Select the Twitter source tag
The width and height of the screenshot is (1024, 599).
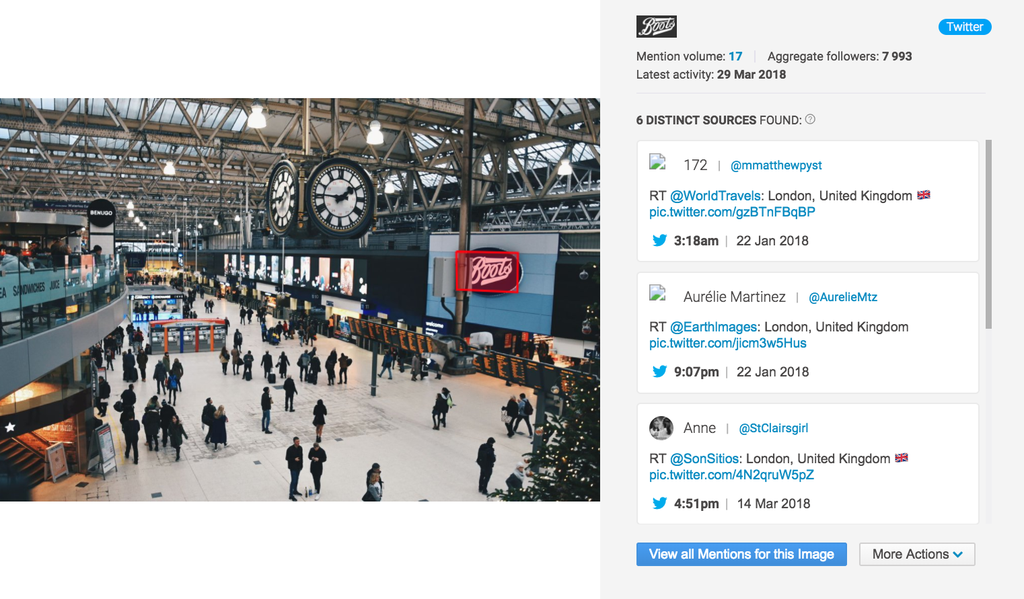coord(965,27)
